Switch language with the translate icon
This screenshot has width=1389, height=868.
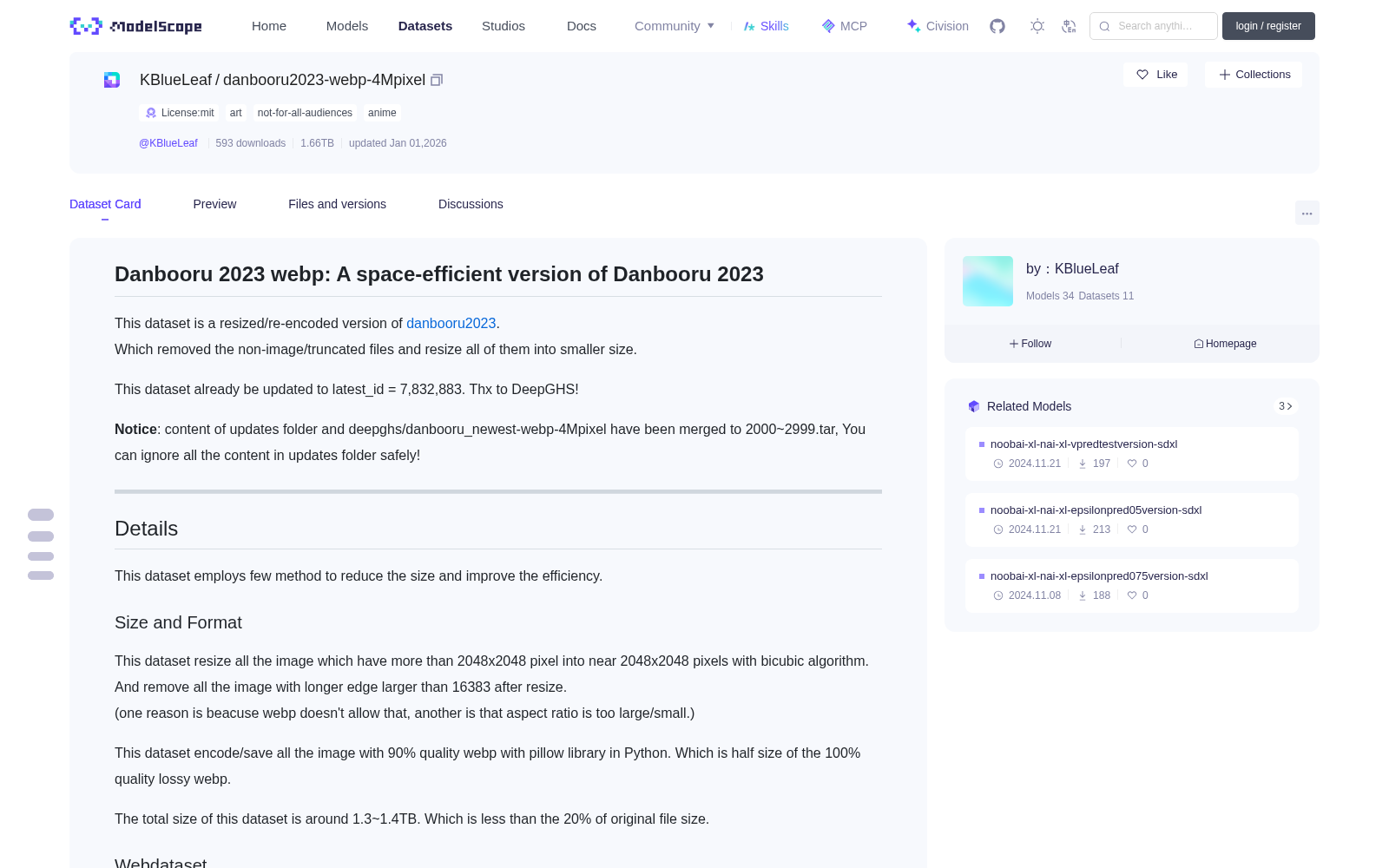[1070, 26]
